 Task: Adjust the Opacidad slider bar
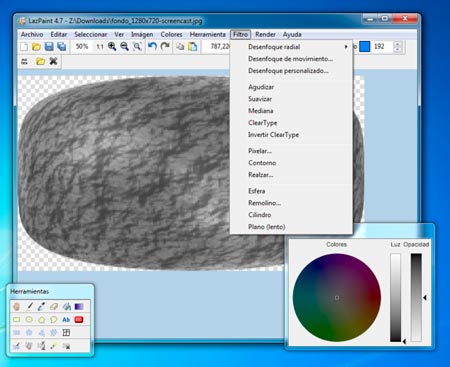(x=416, y=297)
